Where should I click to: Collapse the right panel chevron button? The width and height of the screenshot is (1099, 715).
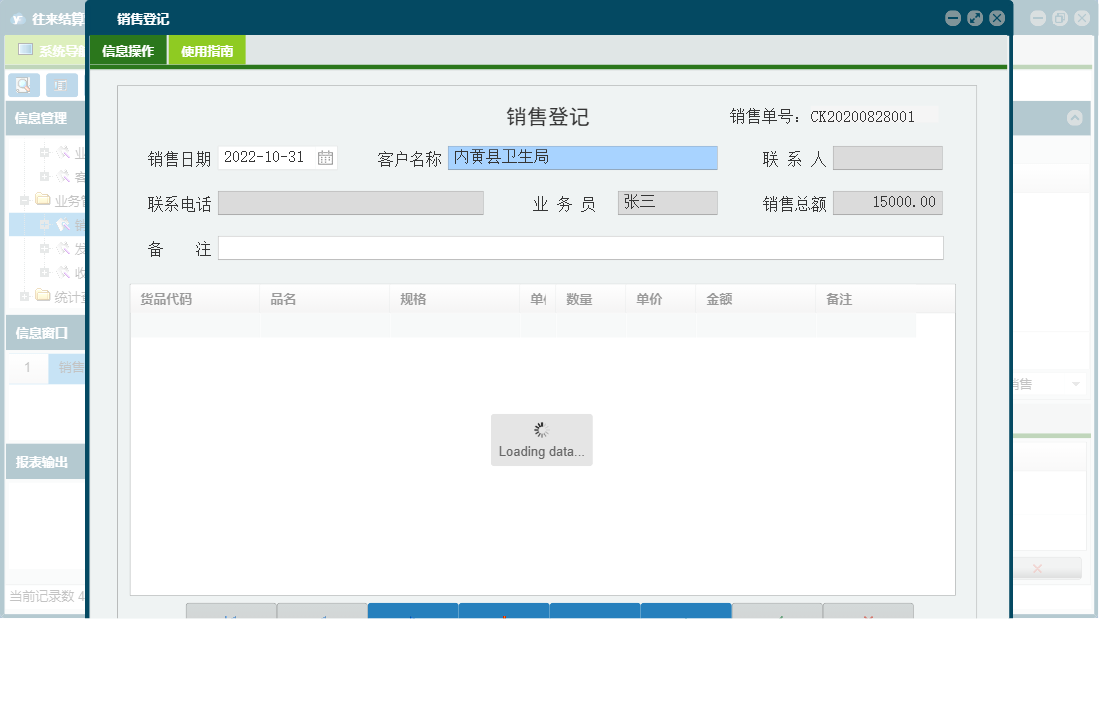pyautogui.click(x=1075, y=117)
